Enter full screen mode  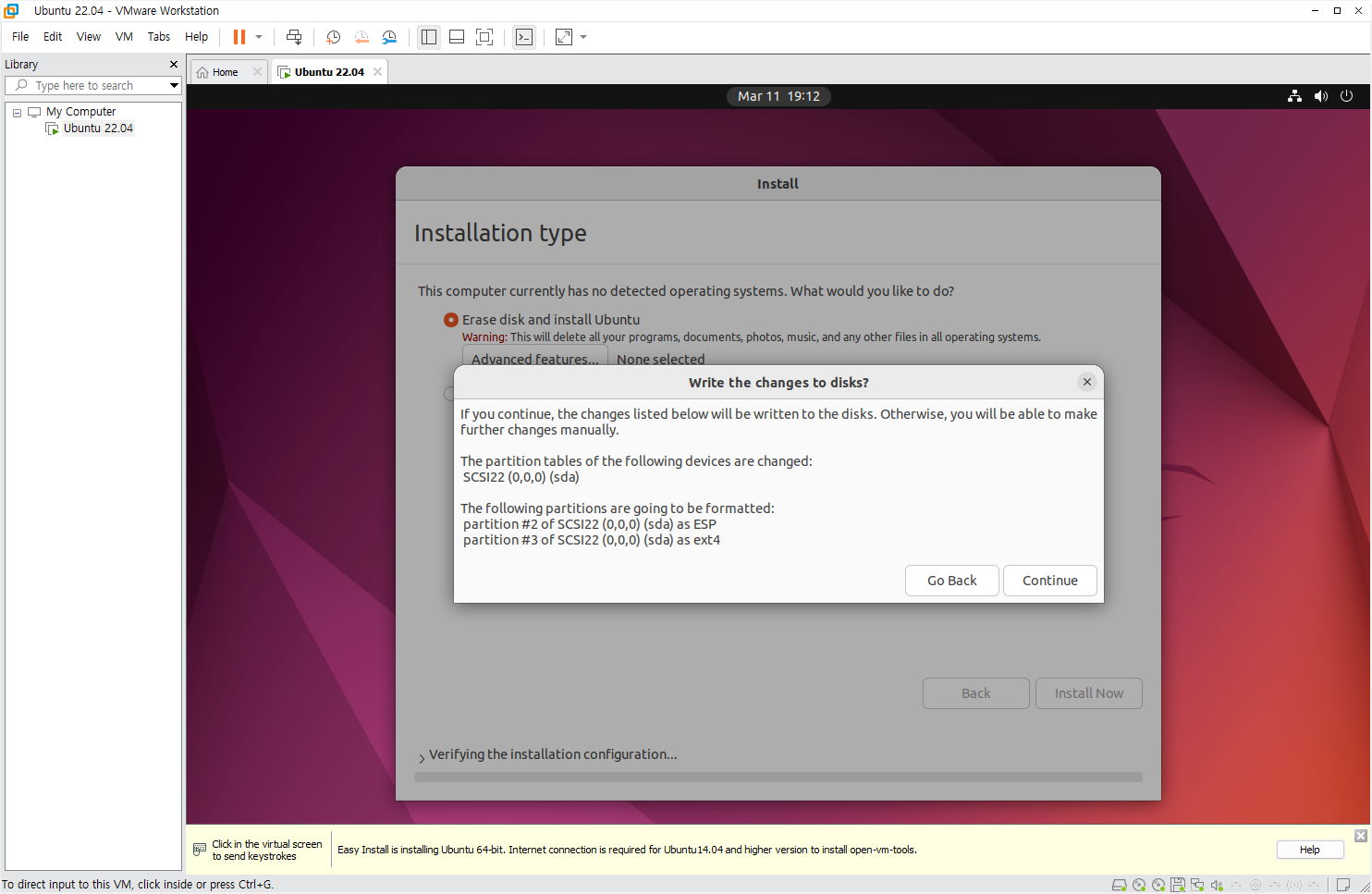484,37
